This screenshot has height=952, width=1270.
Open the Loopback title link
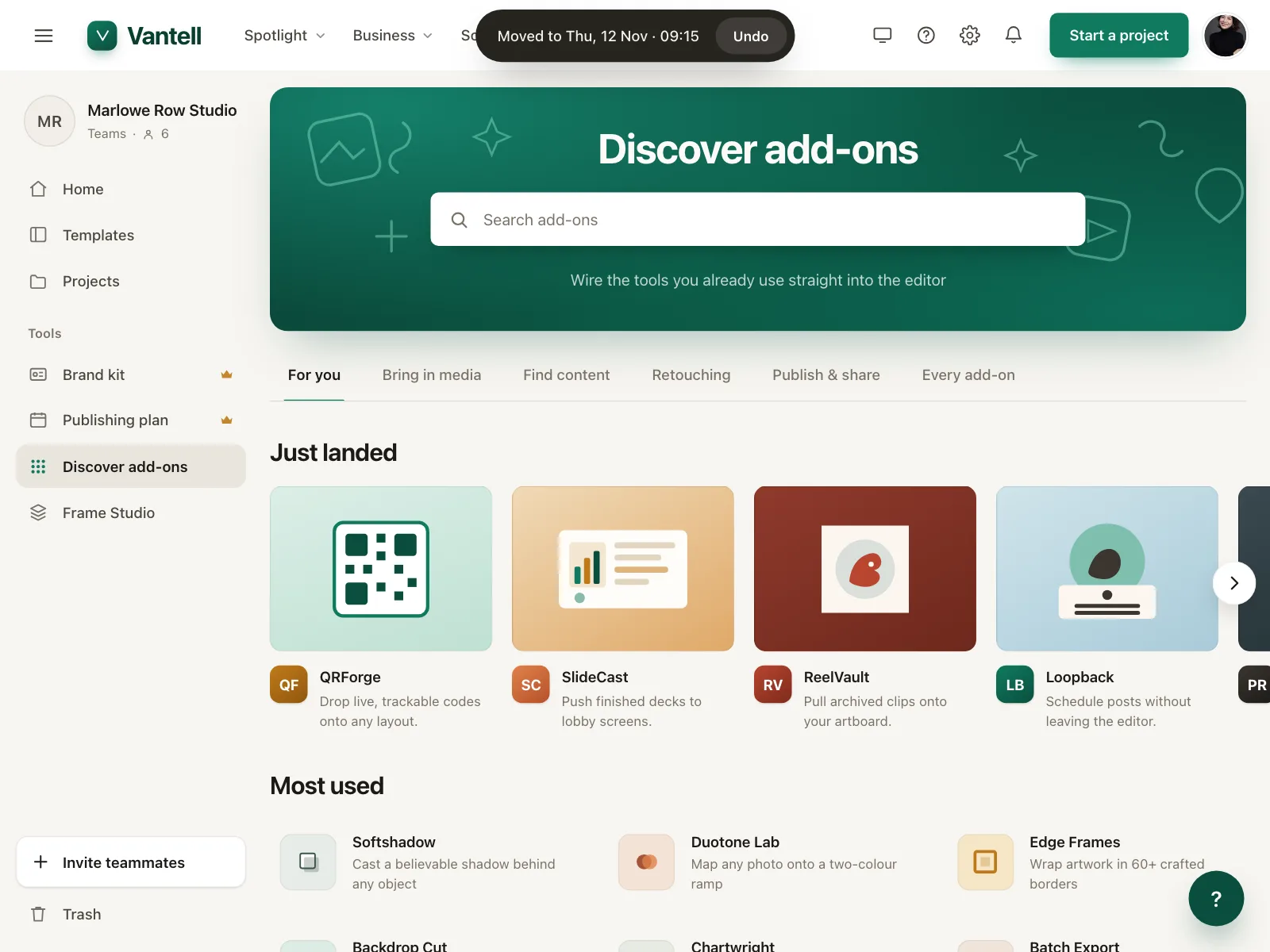pyautogui.click(x=1079, y=678)
